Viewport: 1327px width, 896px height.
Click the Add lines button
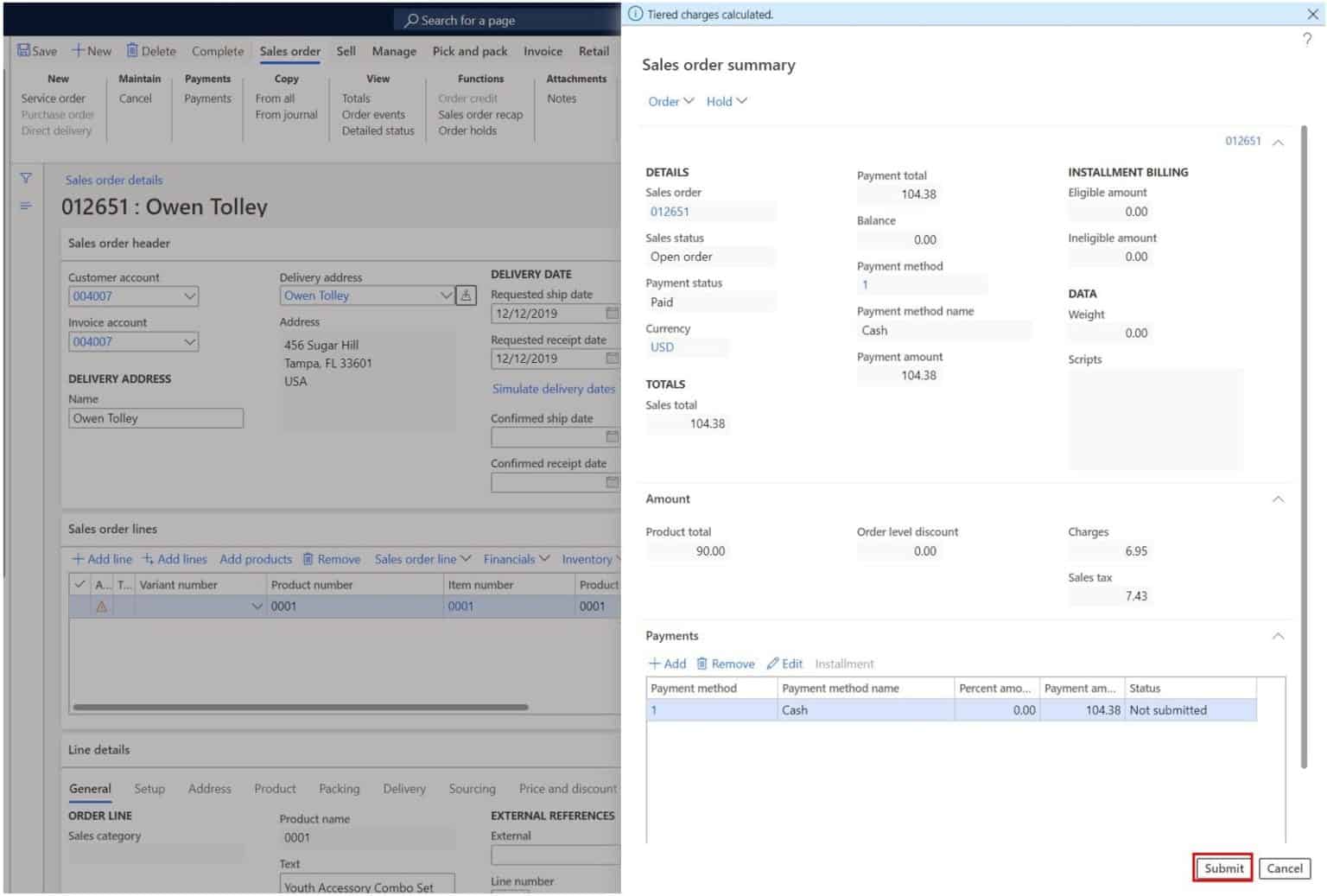175,559
